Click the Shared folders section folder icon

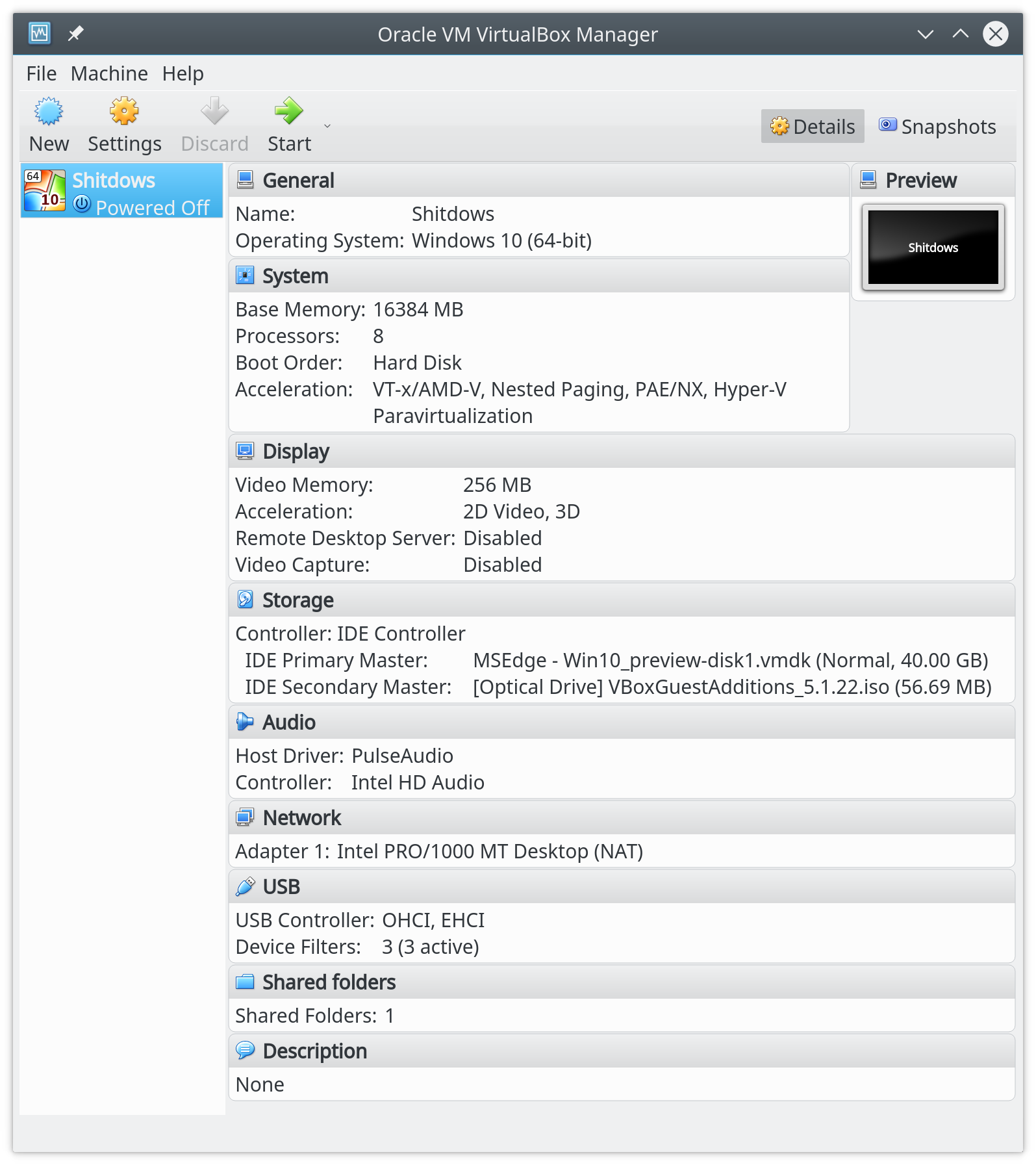click(x=245, y=981)
